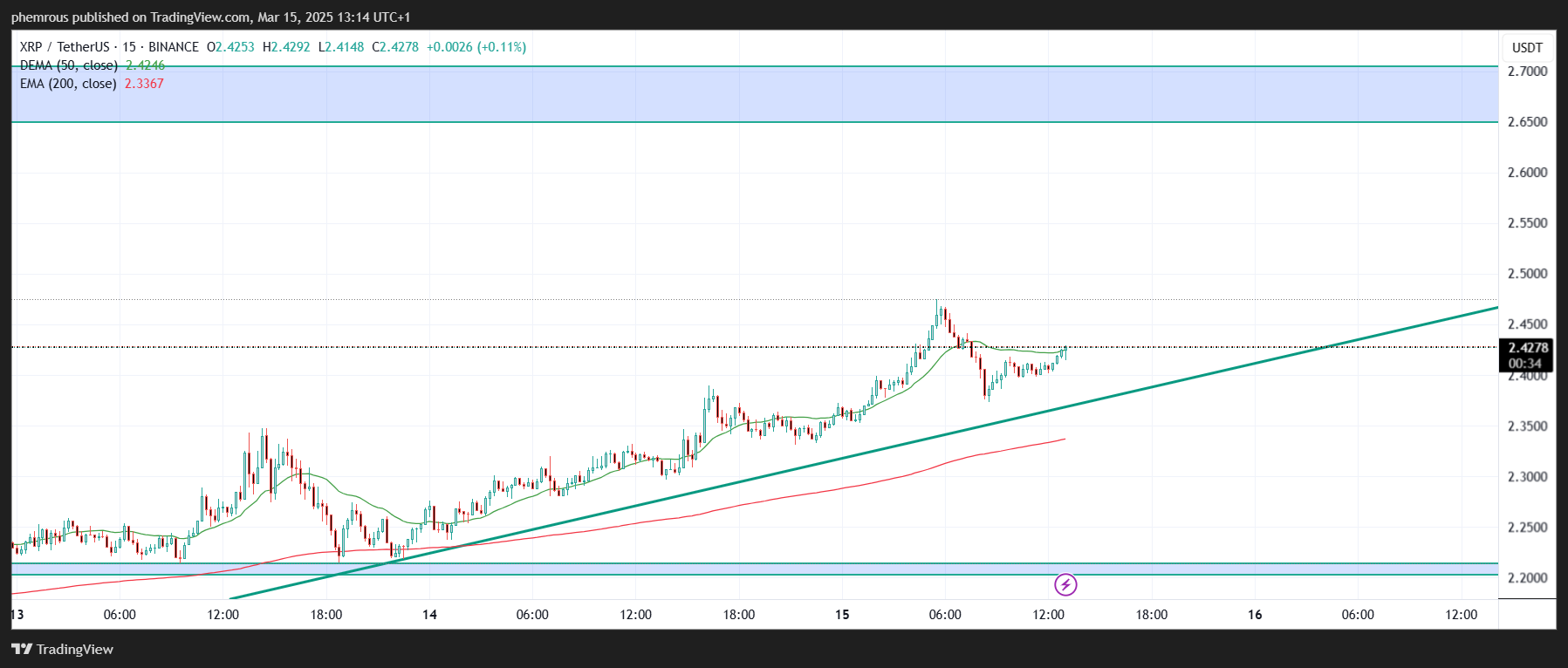The image size is (1568, 668).
Task: Click the EMA value 2.3367 in legend
Action: pyautogui.click(x=144, y=84)
